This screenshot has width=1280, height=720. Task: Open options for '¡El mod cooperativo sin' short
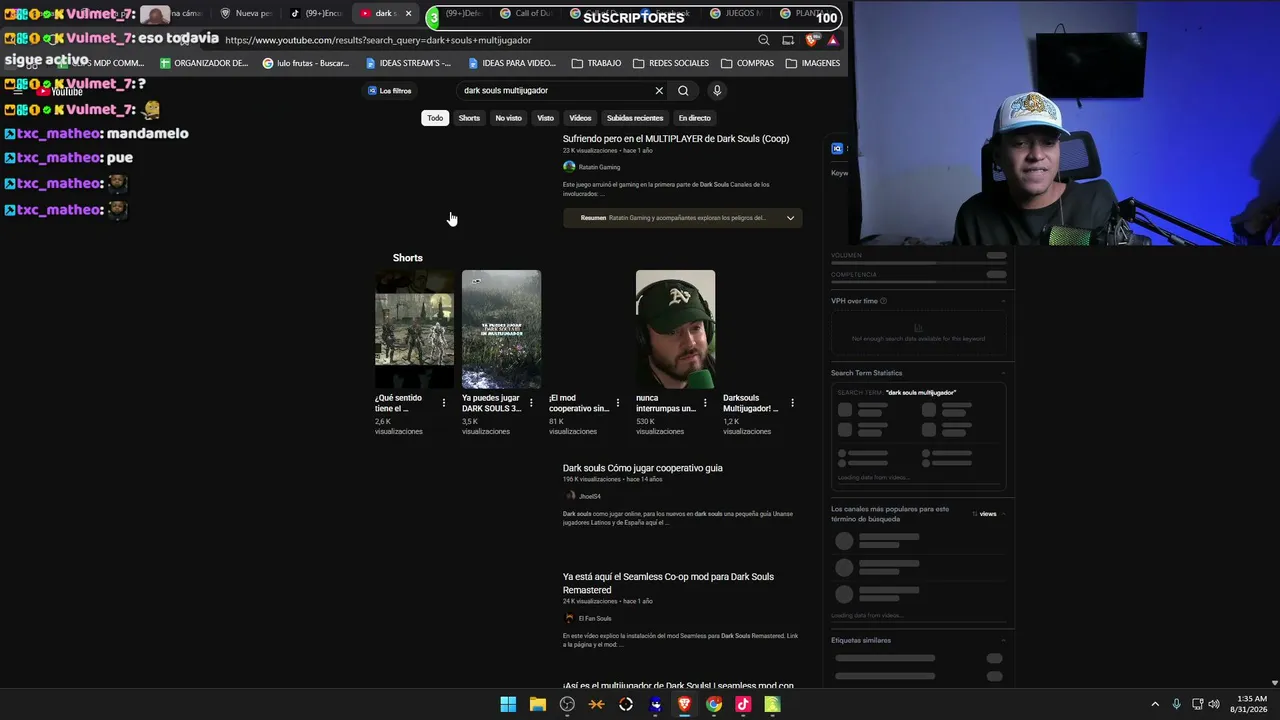coord(618,403)
